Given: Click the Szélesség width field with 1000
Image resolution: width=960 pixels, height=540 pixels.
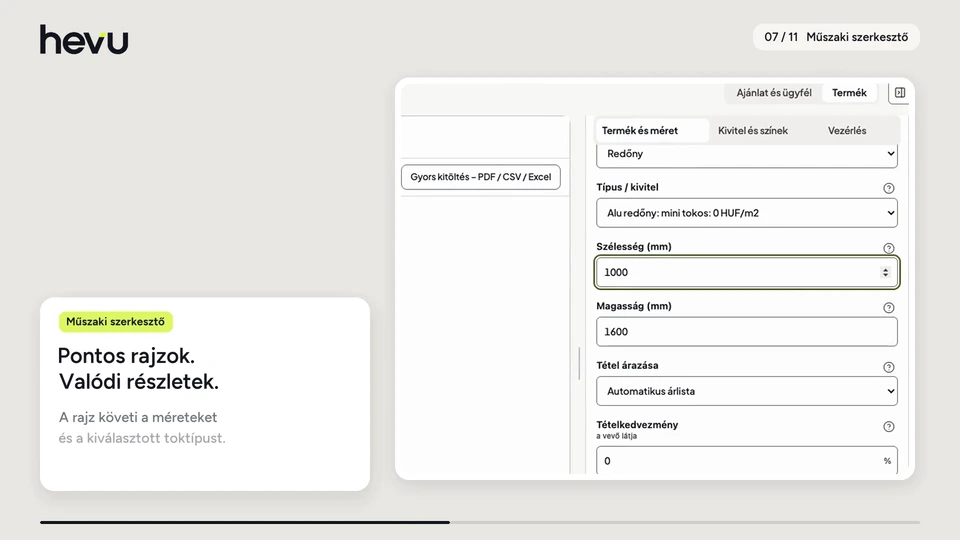Looking at the screenshot, I should pos(746,272).
